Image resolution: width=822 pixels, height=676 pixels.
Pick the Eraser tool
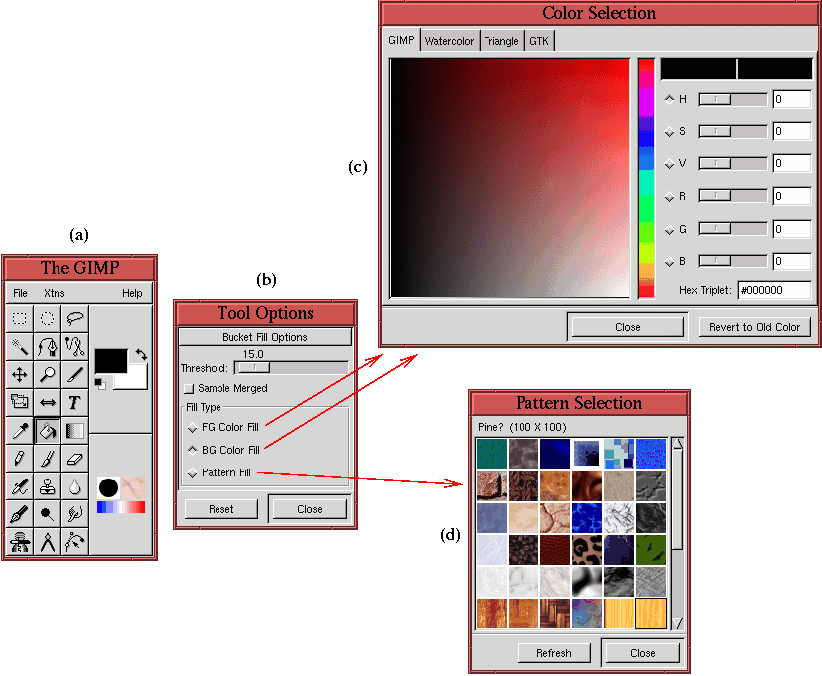[75, 459]
